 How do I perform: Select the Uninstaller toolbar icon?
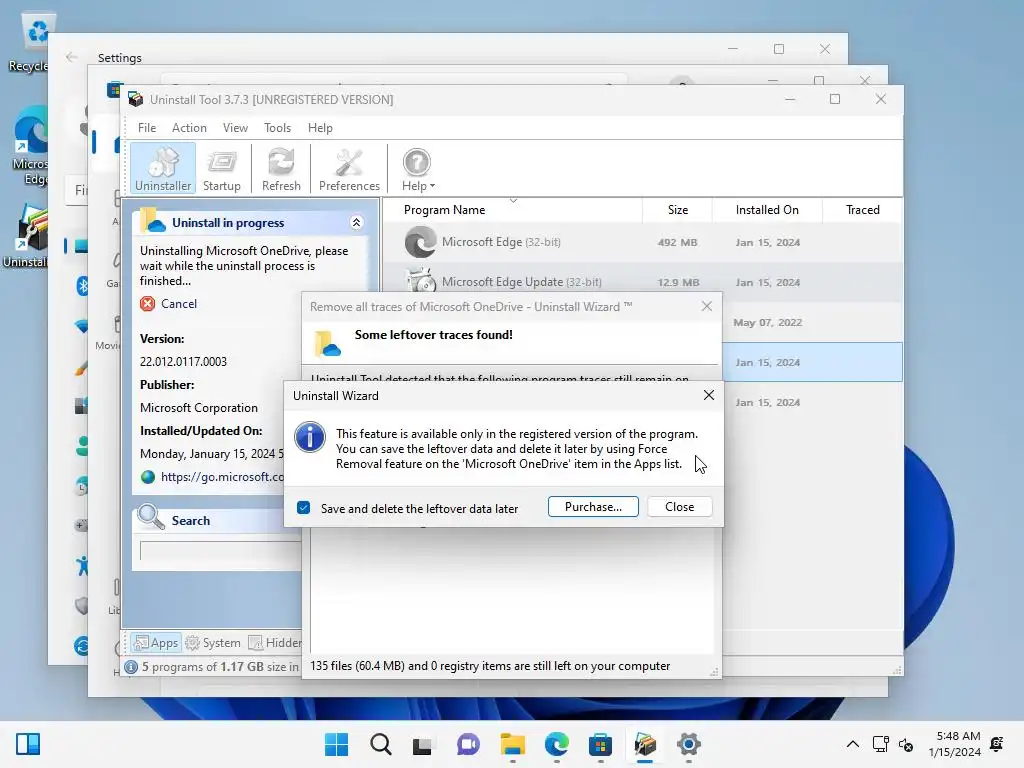pos(163,168)
